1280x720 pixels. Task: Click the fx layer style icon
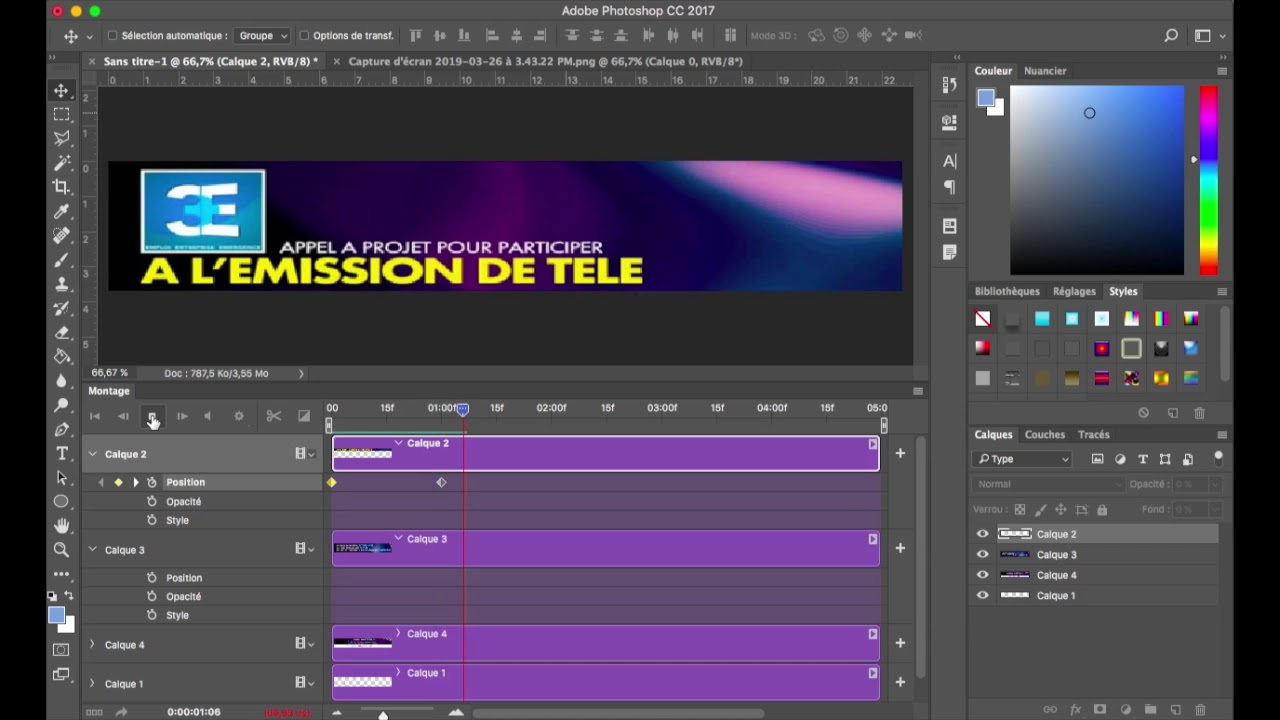pyautogui.click(x=1075, y=710)
